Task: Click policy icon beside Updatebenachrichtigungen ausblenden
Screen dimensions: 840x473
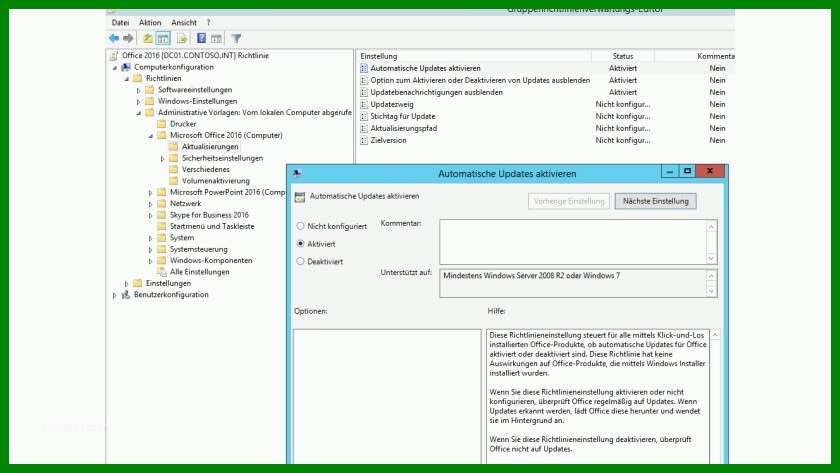Action: point(364,92)
